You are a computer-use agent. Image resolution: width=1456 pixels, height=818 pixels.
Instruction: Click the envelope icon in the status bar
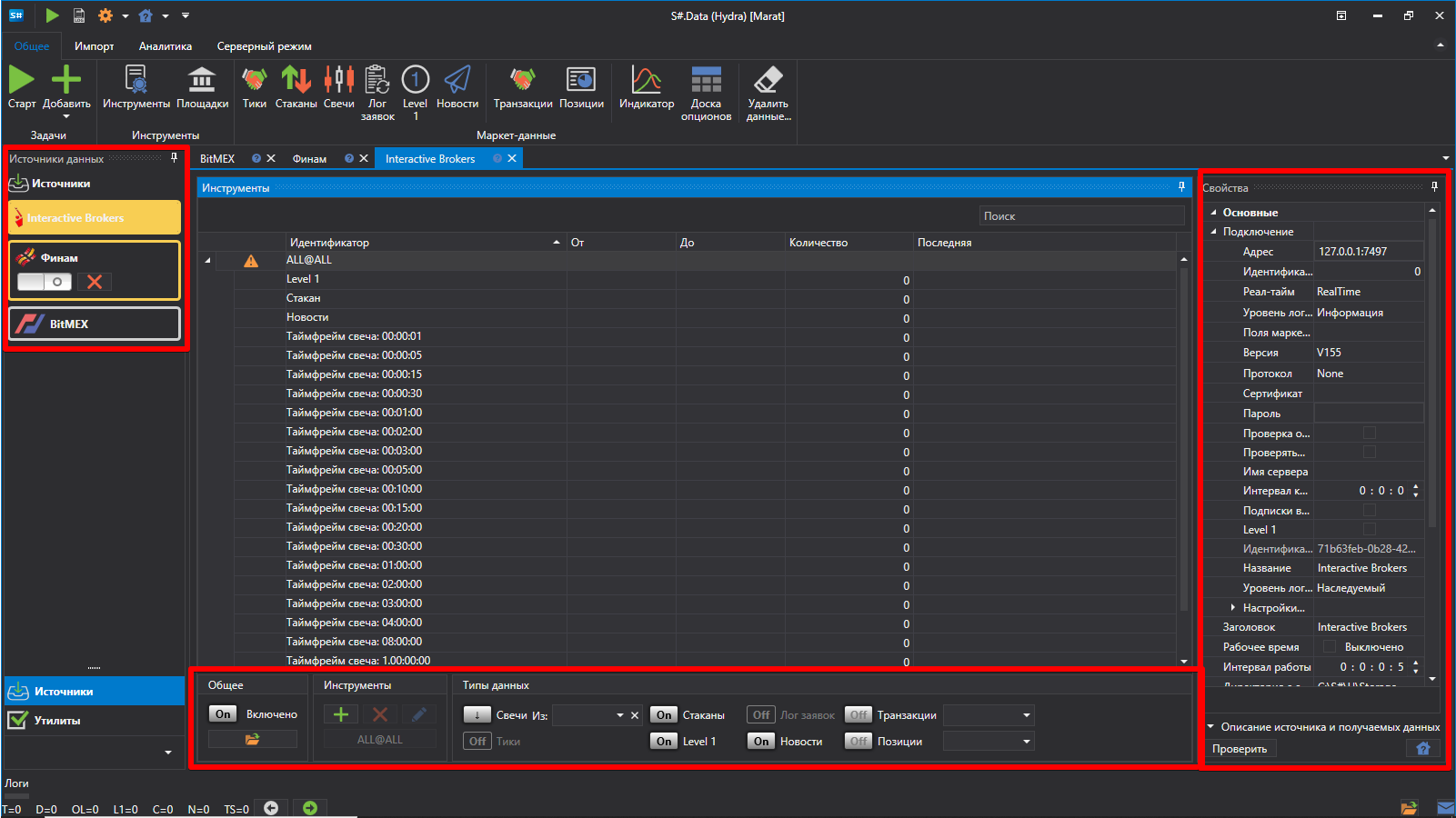[1445, 807]
